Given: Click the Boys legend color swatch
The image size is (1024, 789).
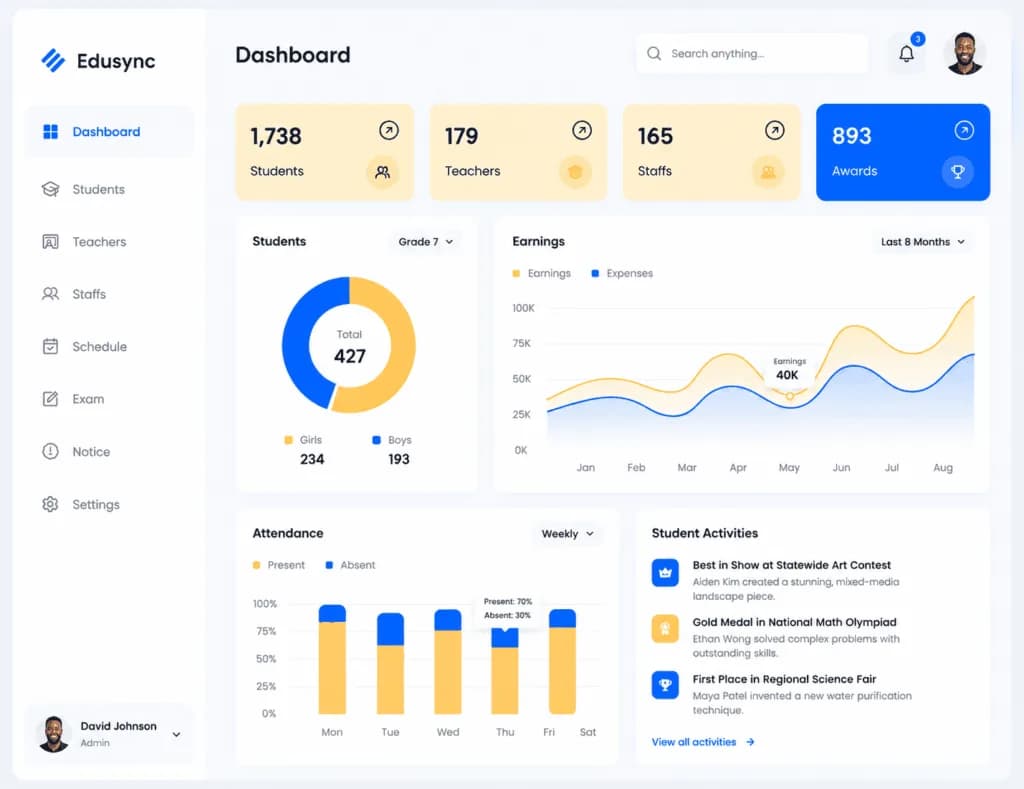Looking at the screenshot, I should (376, 440).
